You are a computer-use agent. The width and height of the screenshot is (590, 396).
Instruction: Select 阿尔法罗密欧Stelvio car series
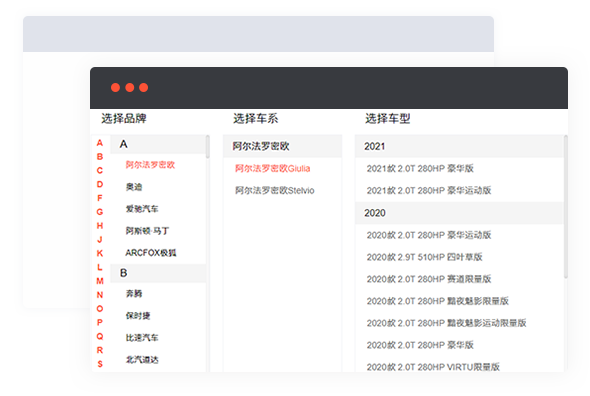(x=275, y=190)
